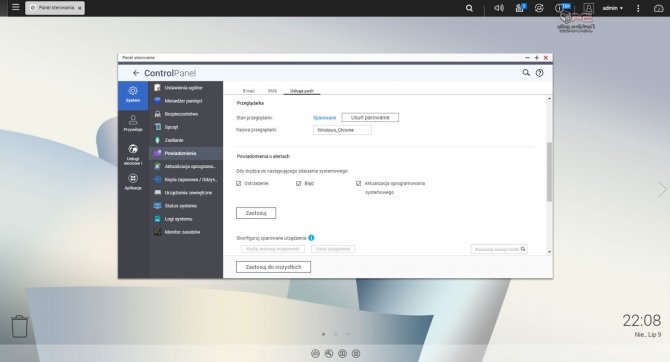Click fourth icon in bottom desktop dock
The width and height of the screenshot is (670, 362).
(x=356, y=353)
